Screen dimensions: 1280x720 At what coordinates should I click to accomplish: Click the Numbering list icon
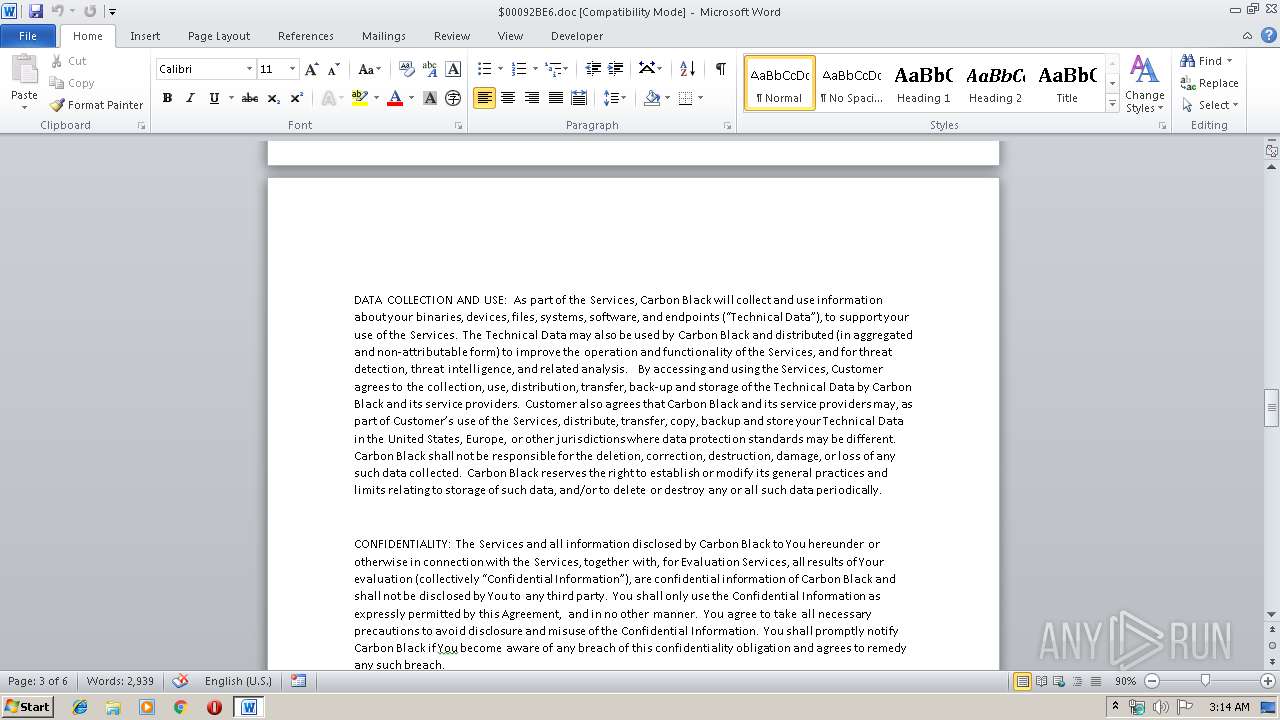tap(518, 69)
